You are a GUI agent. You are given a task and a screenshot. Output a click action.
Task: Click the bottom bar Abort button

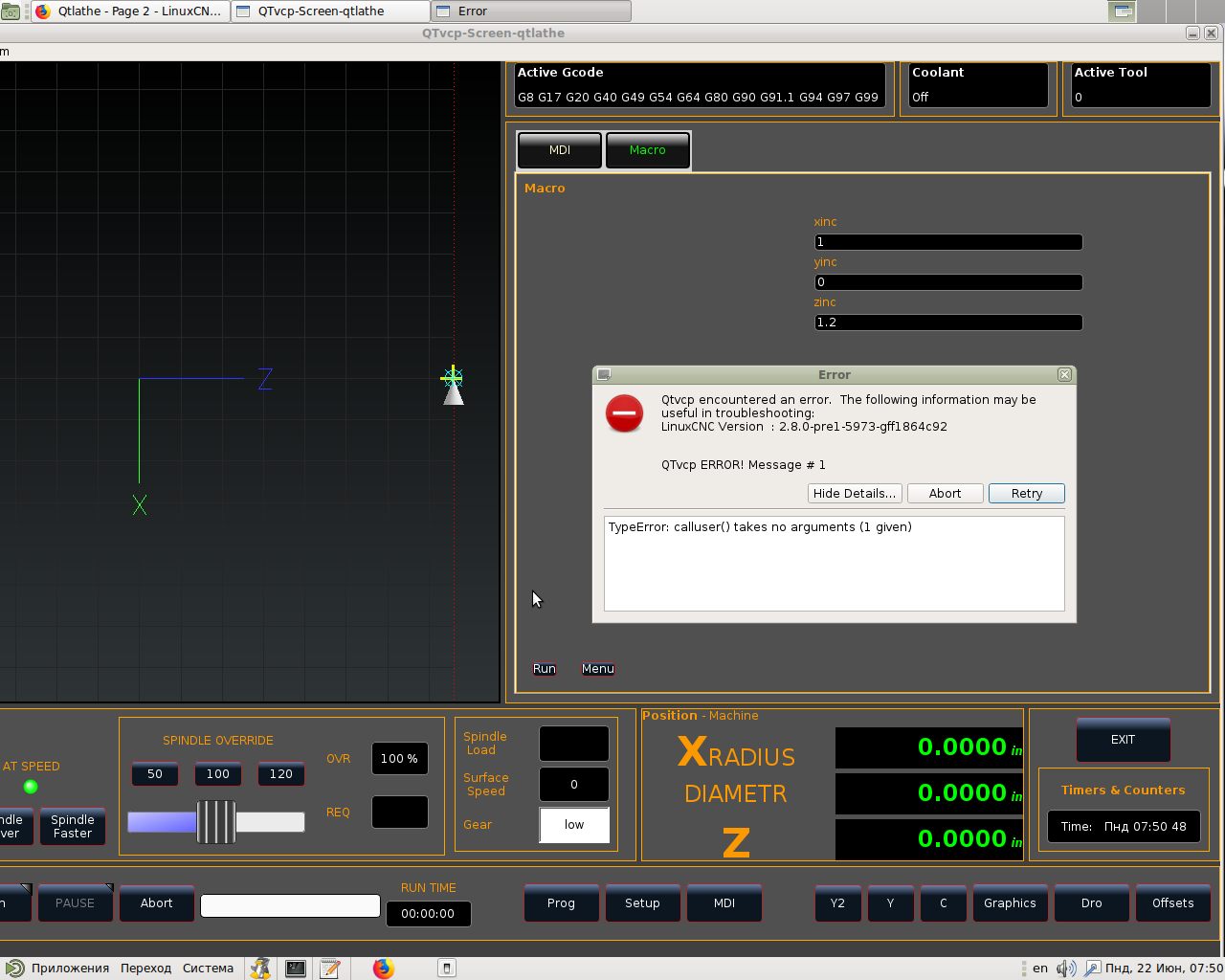[157, 903]
